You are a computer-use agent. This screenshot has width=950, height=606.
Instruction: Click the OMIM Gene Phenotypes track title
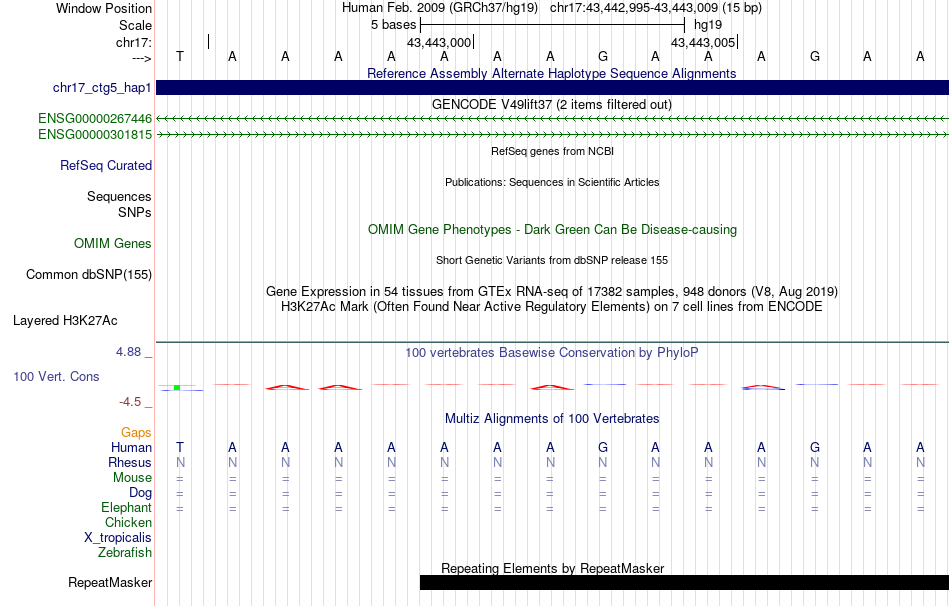553,230
